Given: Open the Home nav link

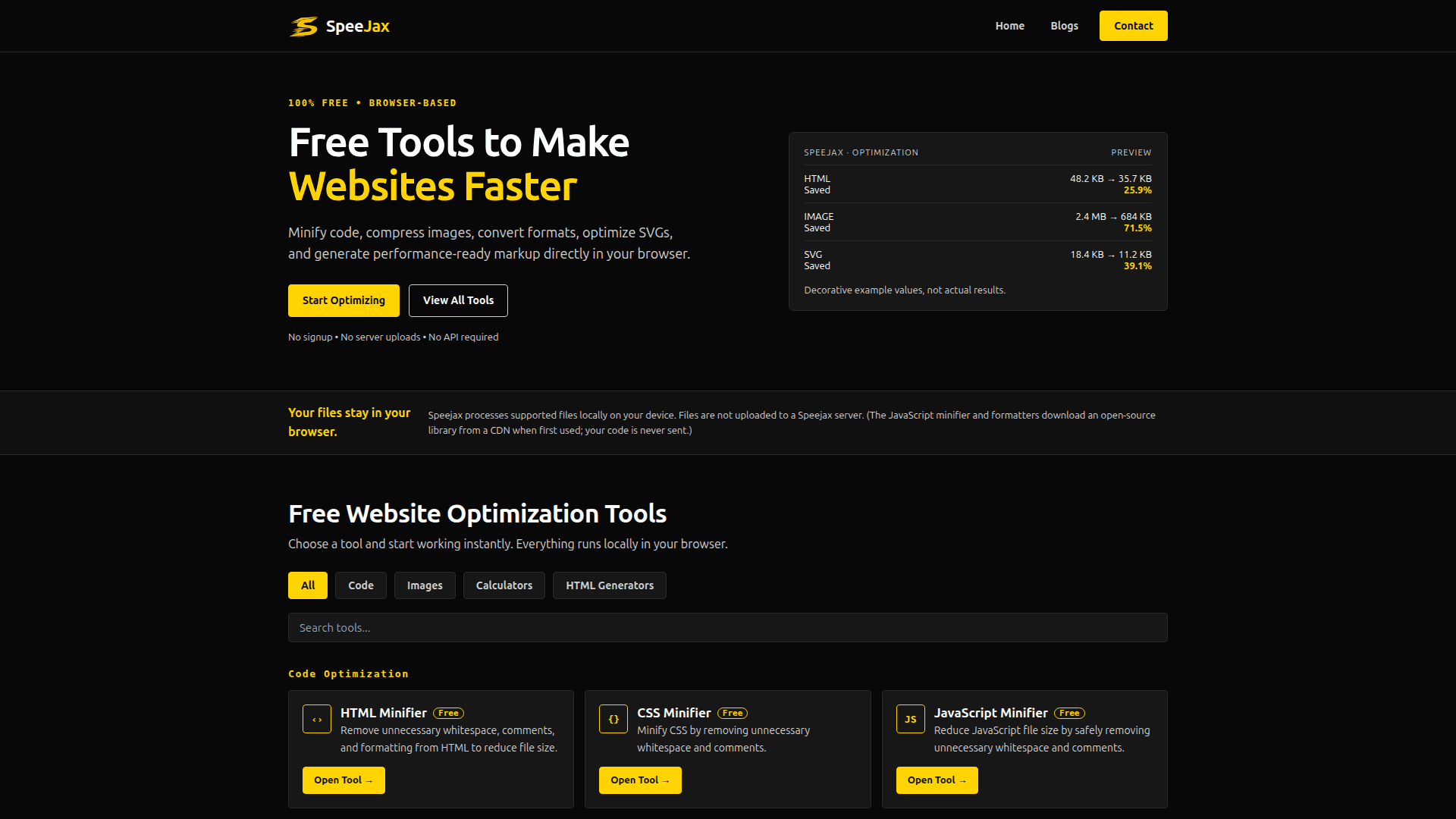Looking at the screenshot, I should (x=1010, y=26).
